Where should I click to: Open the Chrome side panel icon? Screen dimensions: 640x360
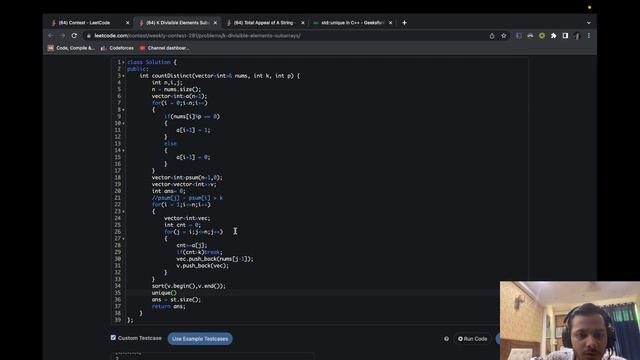tap(565, 36)
